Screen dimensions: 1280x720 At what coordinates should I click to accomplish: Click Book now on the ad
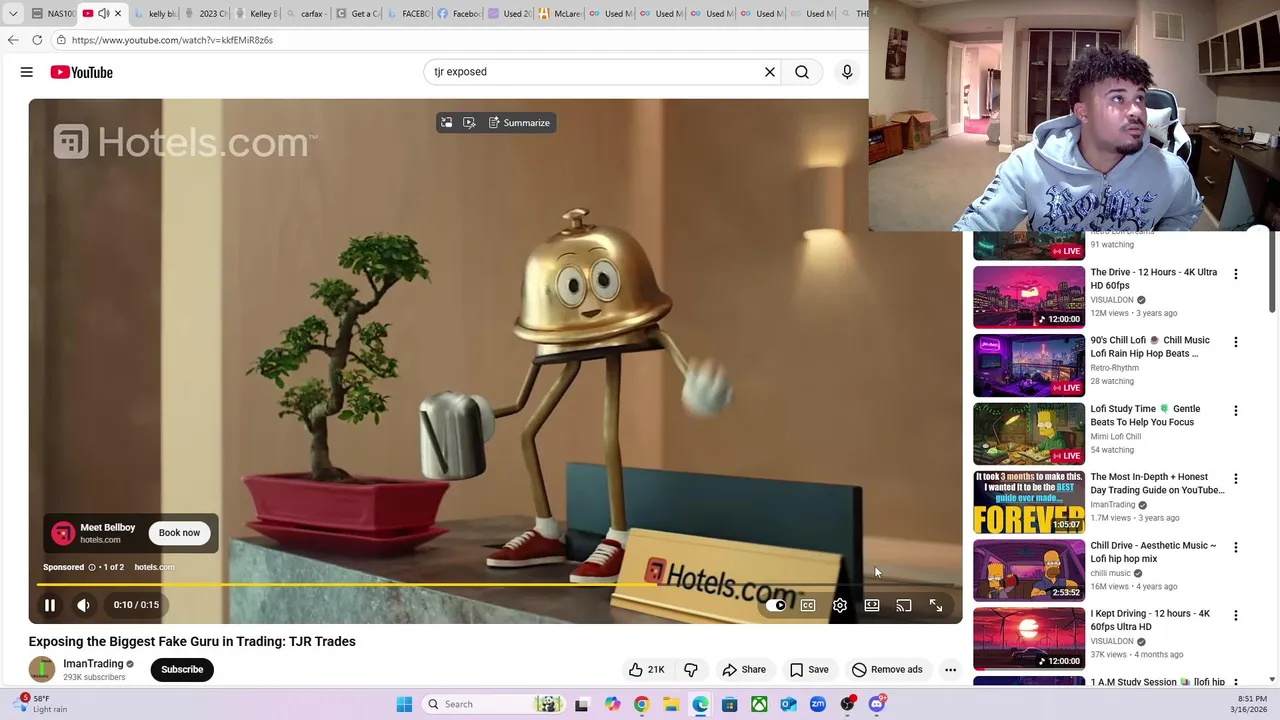tap(179, 533)
